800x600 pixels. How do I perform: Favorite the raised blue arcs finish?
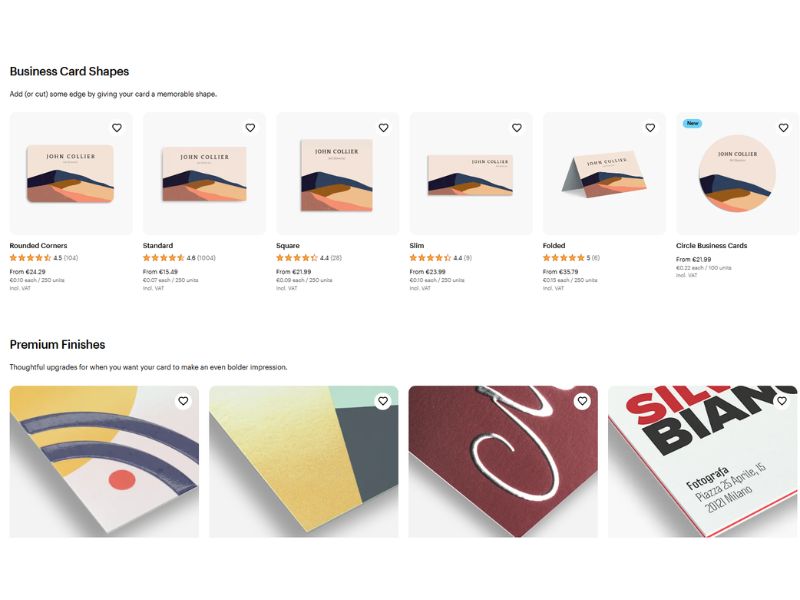click(x=183, y=401)
